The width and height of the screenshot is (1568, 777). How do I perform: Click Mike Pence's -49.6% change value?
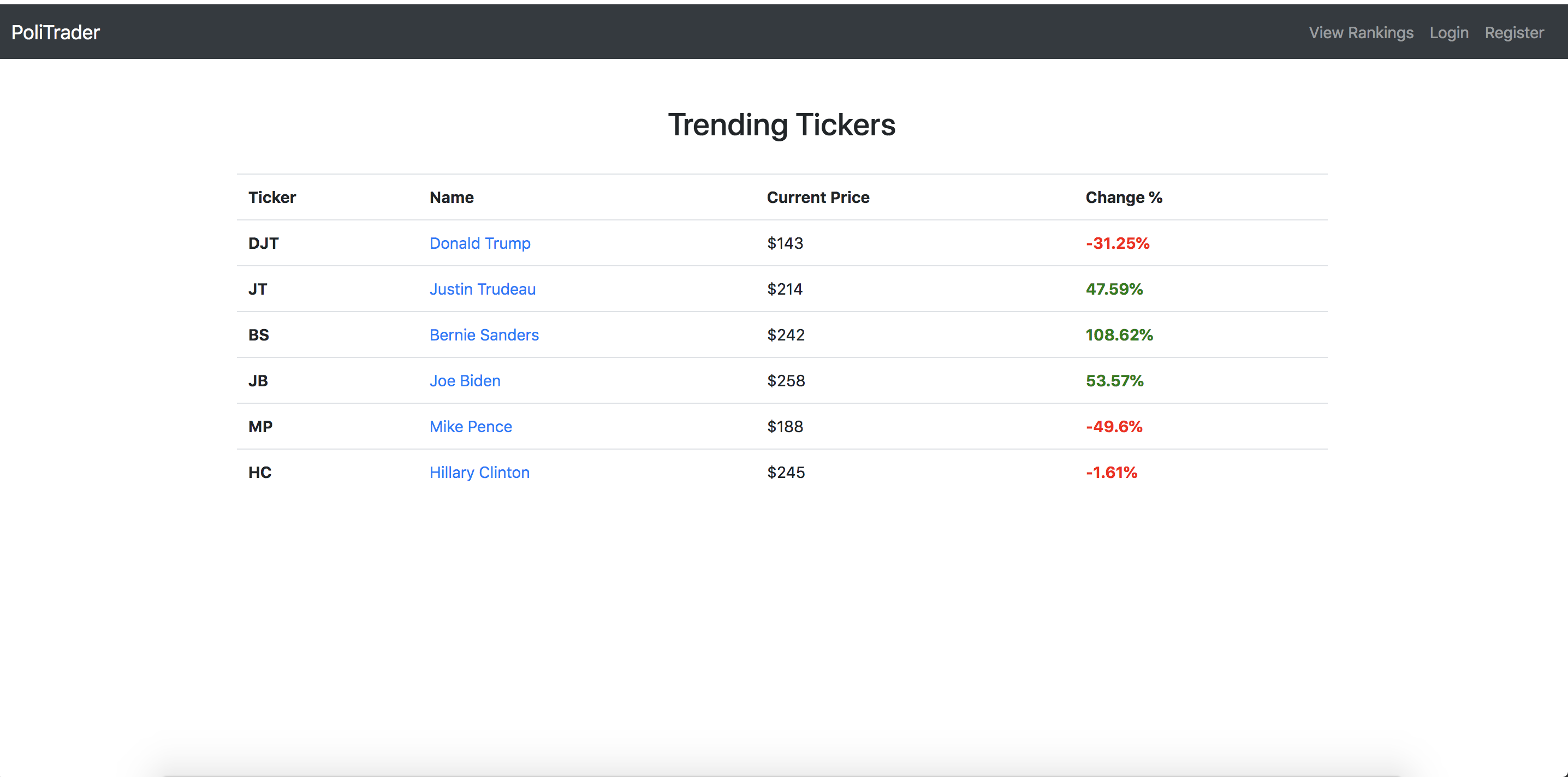(x=1114, y=426)
